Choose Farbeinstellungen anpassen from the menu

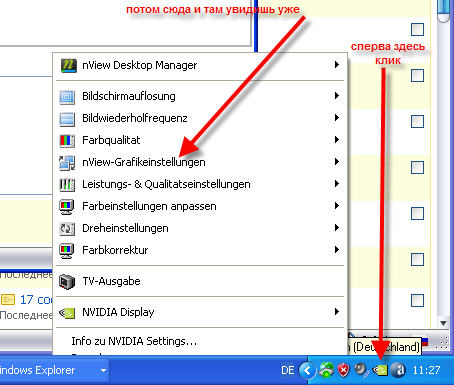[200, 206]
